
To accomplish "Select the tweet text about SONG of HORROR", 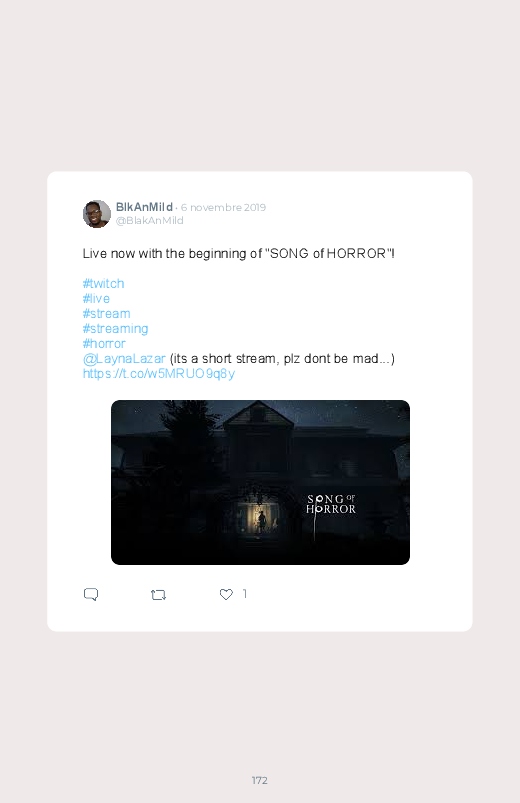I will 239,253.
